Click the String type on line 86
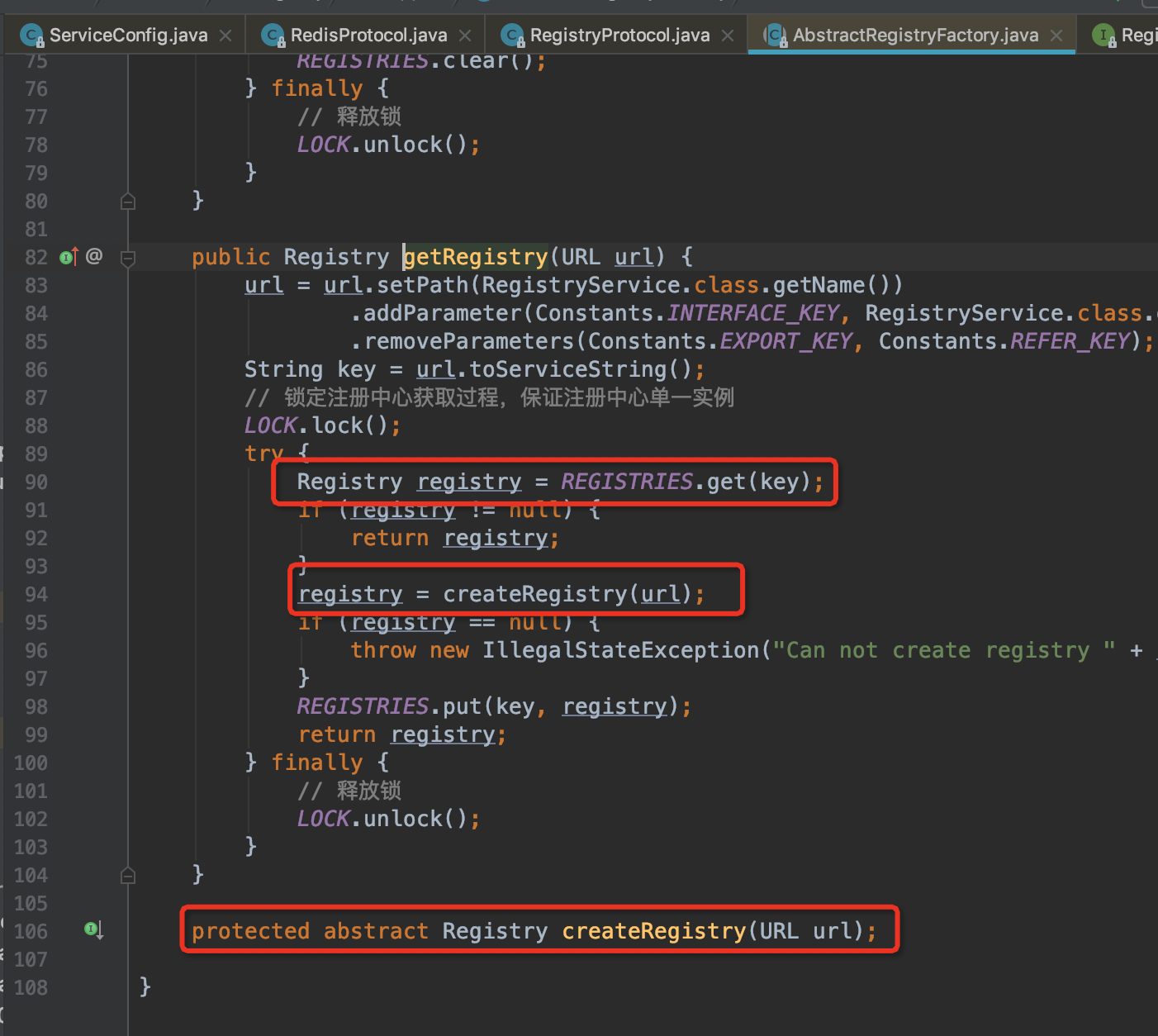Screen dimensions: 1158x1036 284,369
